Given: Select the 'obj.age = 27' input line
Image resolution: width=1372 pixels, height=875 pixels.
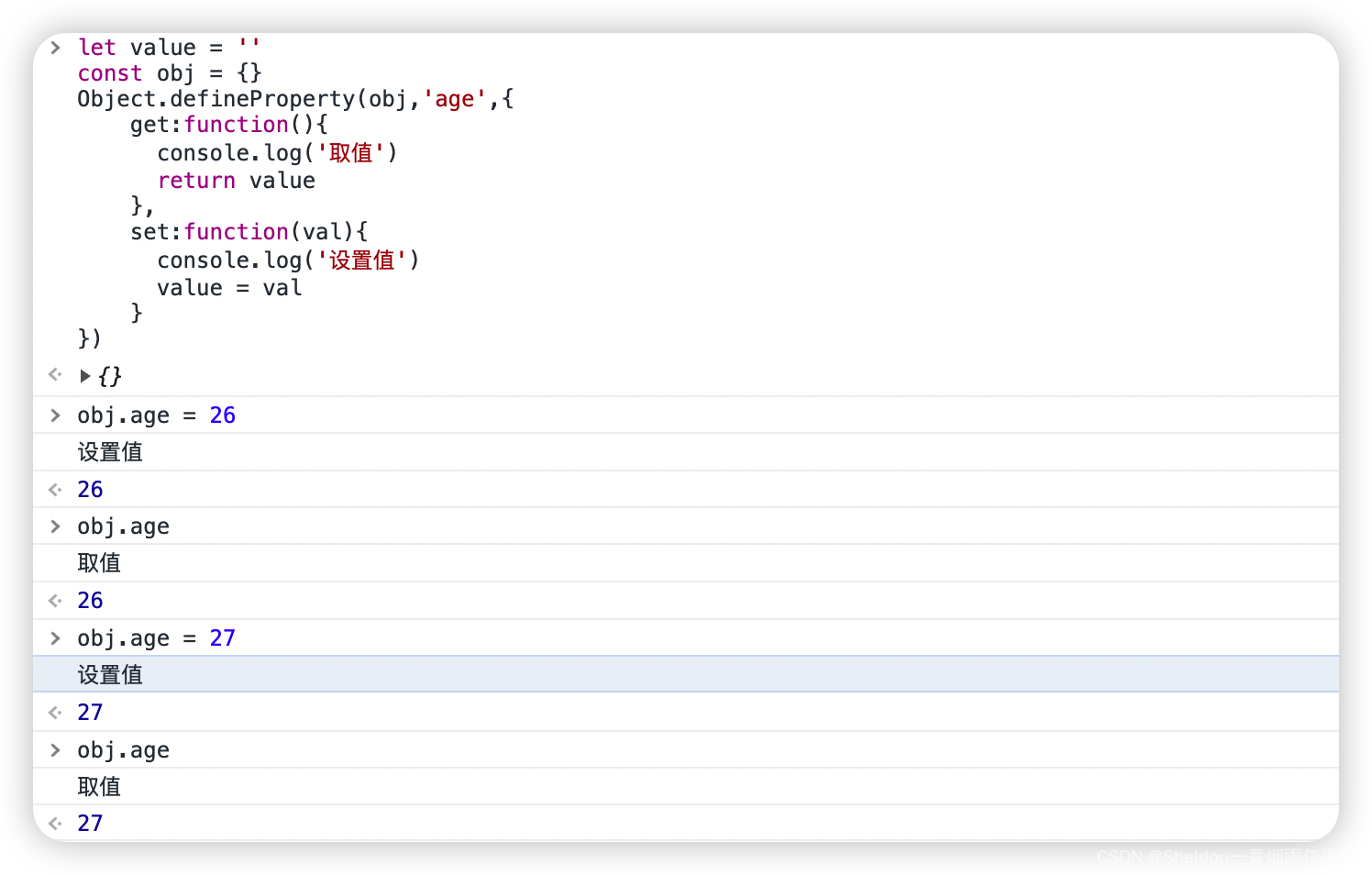Looking at the screenshot, I should [157, 638].
